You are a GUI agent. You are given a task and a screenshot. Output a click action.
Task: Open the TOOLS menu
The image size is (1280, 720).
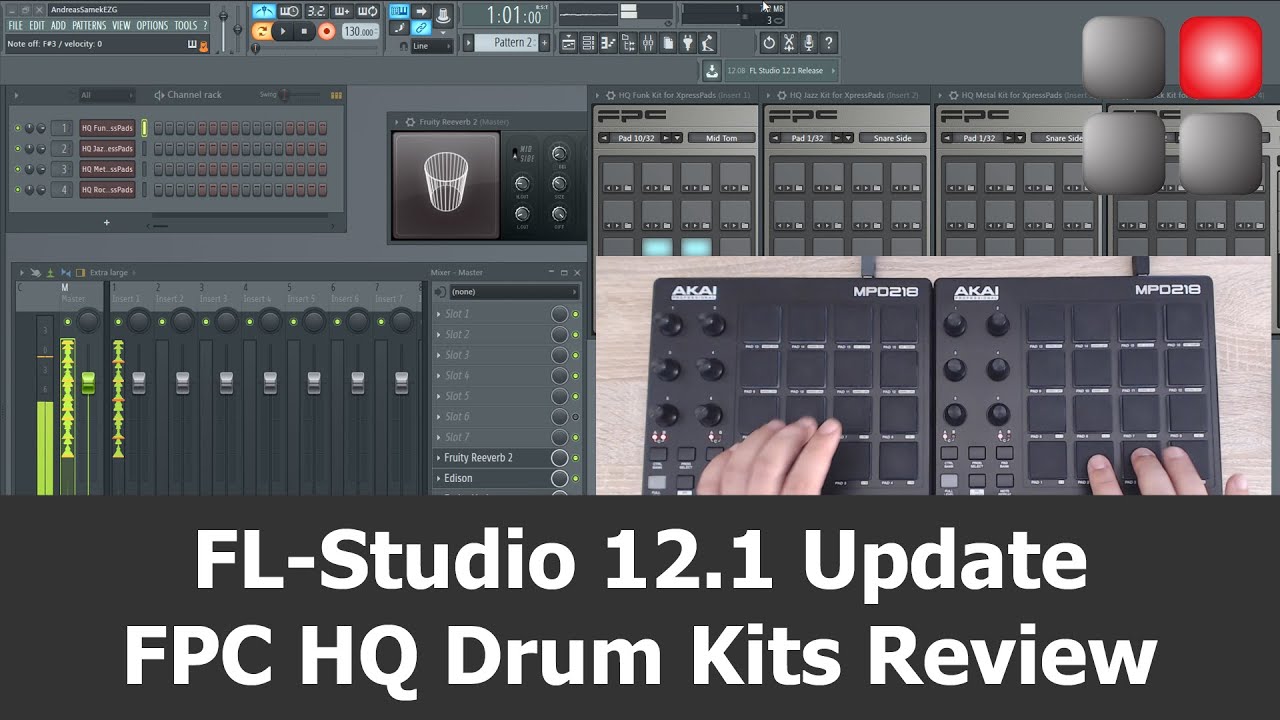(186, 25)
